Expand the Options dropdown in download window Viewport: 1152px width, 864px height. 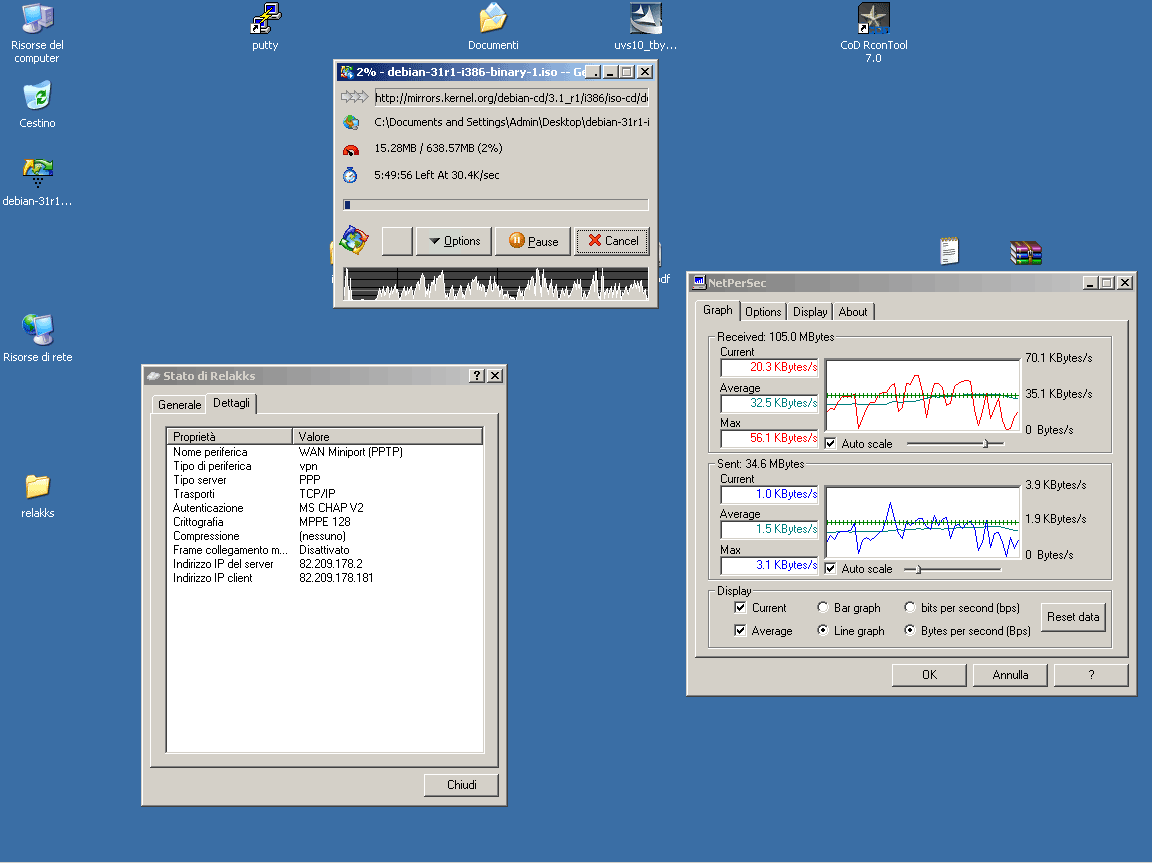(453, 241)
